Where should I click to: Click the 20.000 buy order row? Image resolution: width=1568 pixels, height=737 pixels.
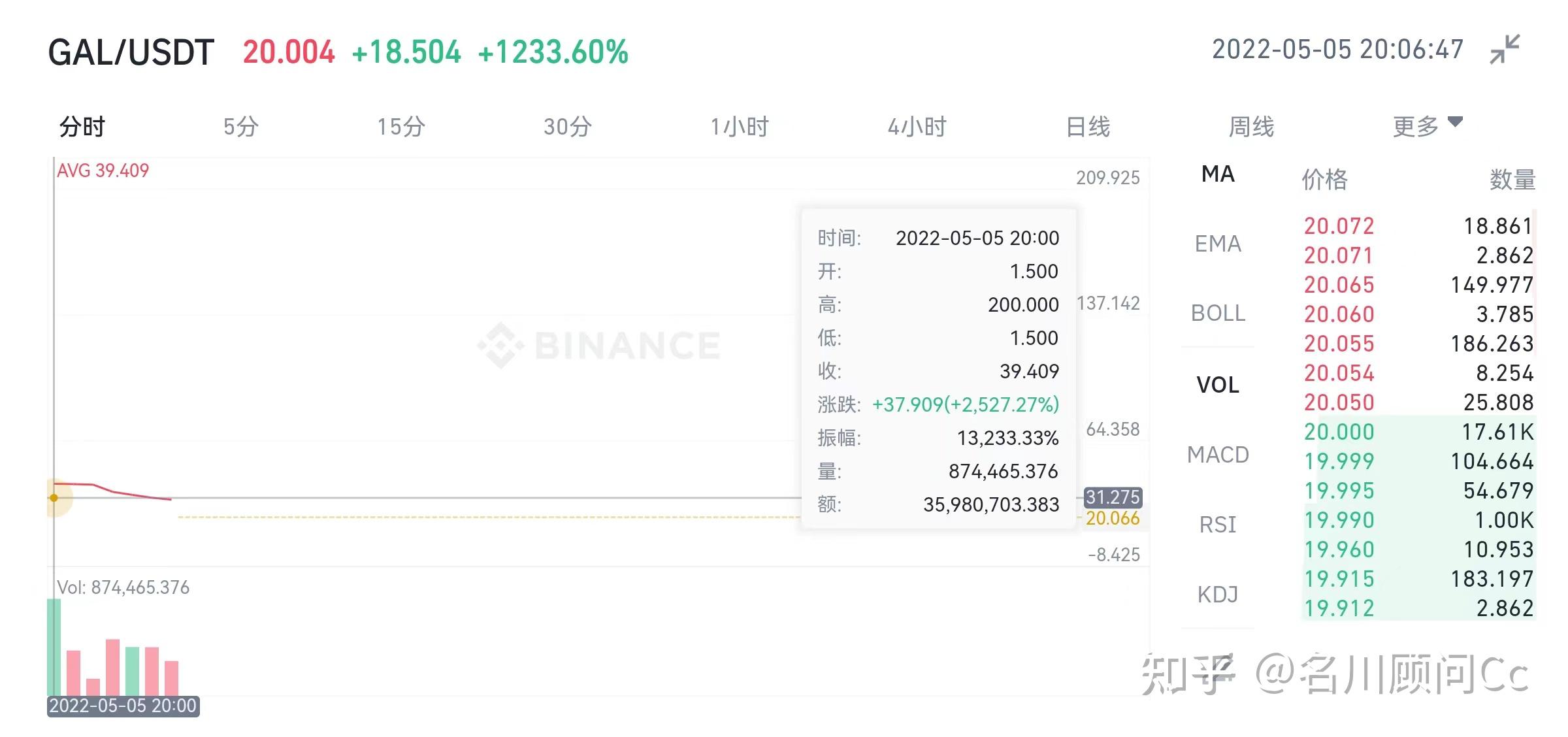[x=1418, y=432]
